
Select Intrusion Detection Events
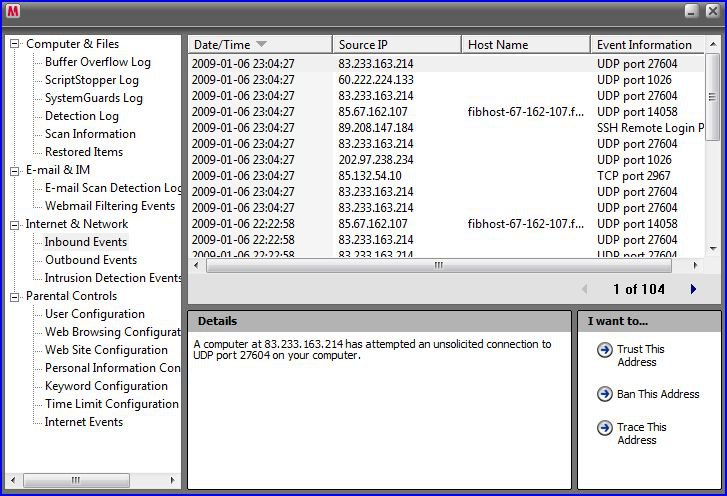[113, 278]
